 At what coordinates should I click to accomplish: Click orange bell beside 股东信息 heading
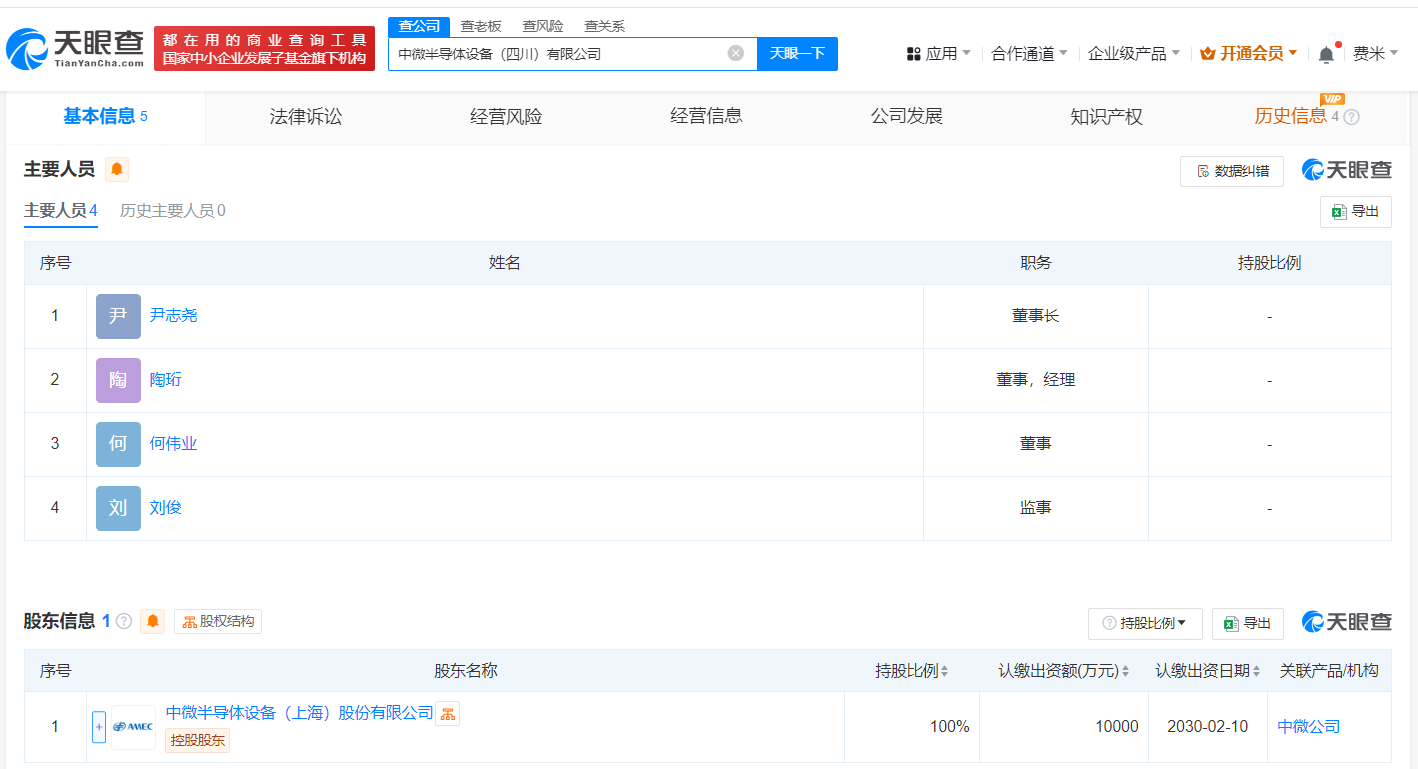pyautogui.click(x=153, y=621)
